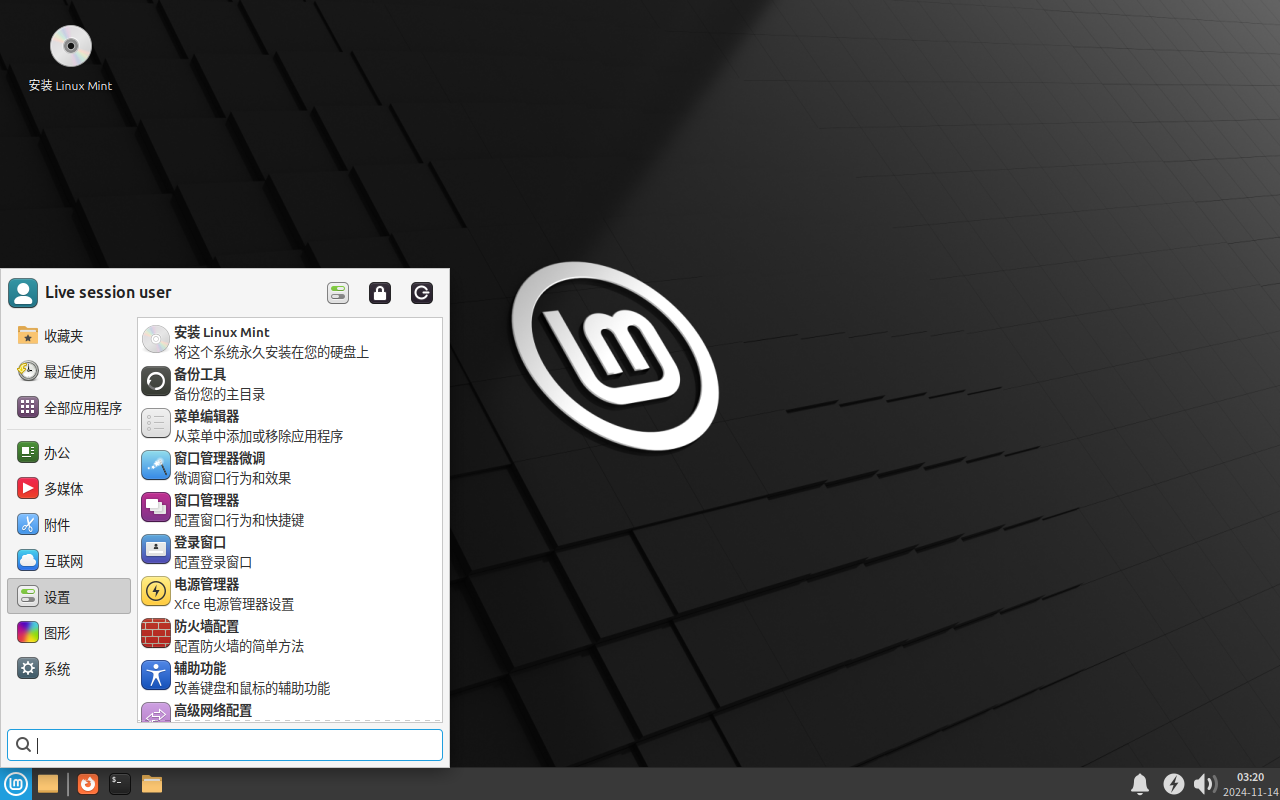Click the logout icon in menu header
The width and height of the screenshot is (1280, 800).
click(x=422, y=293)
